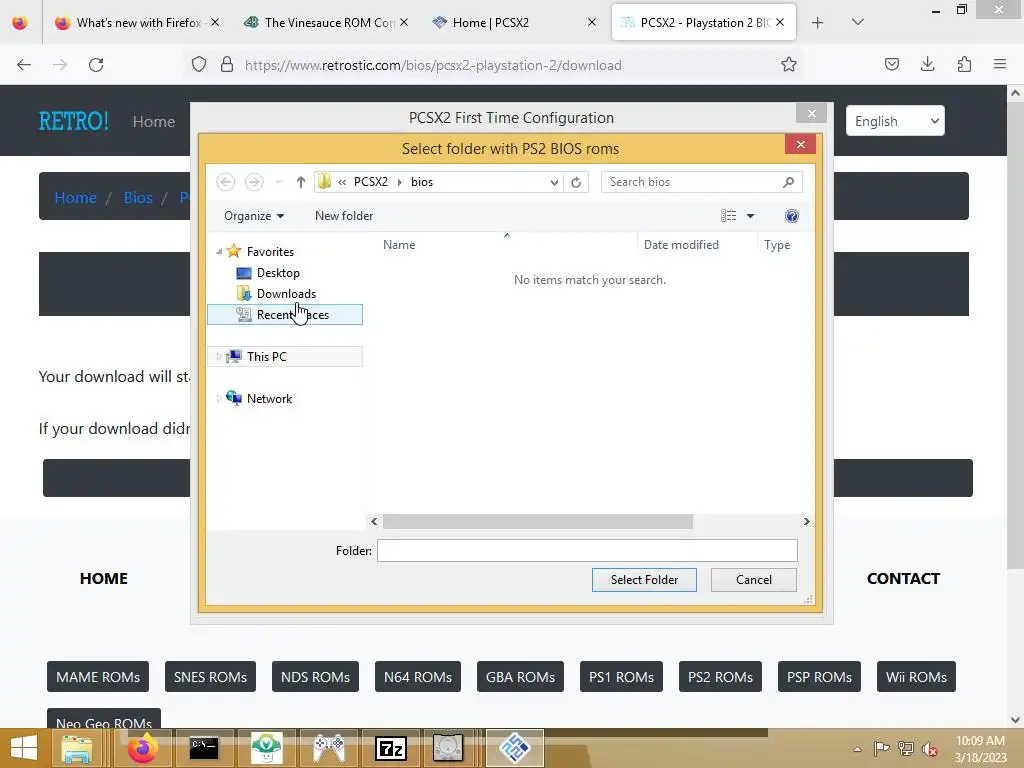This screenshot has width=1024, height=768.
Task: Expand the This PC node
Action: click(x=219, y=357)
